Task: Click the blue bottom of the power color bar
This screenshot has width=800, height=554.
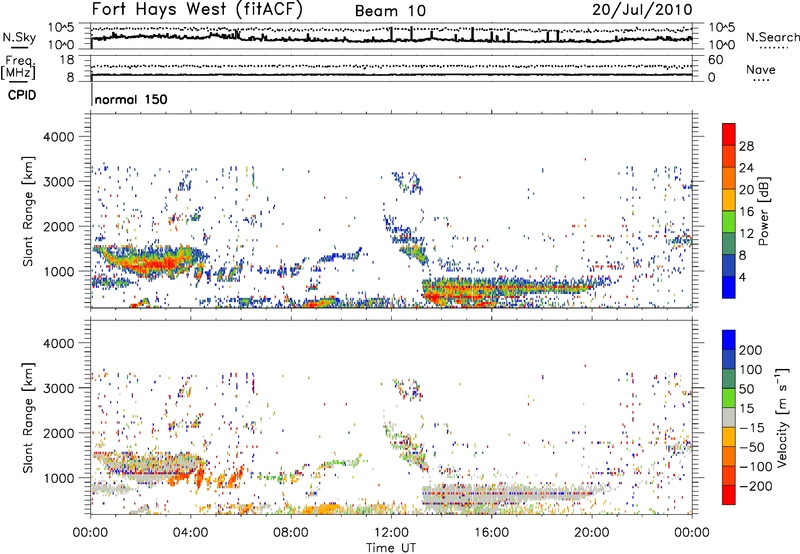Action: pos(729,287)
